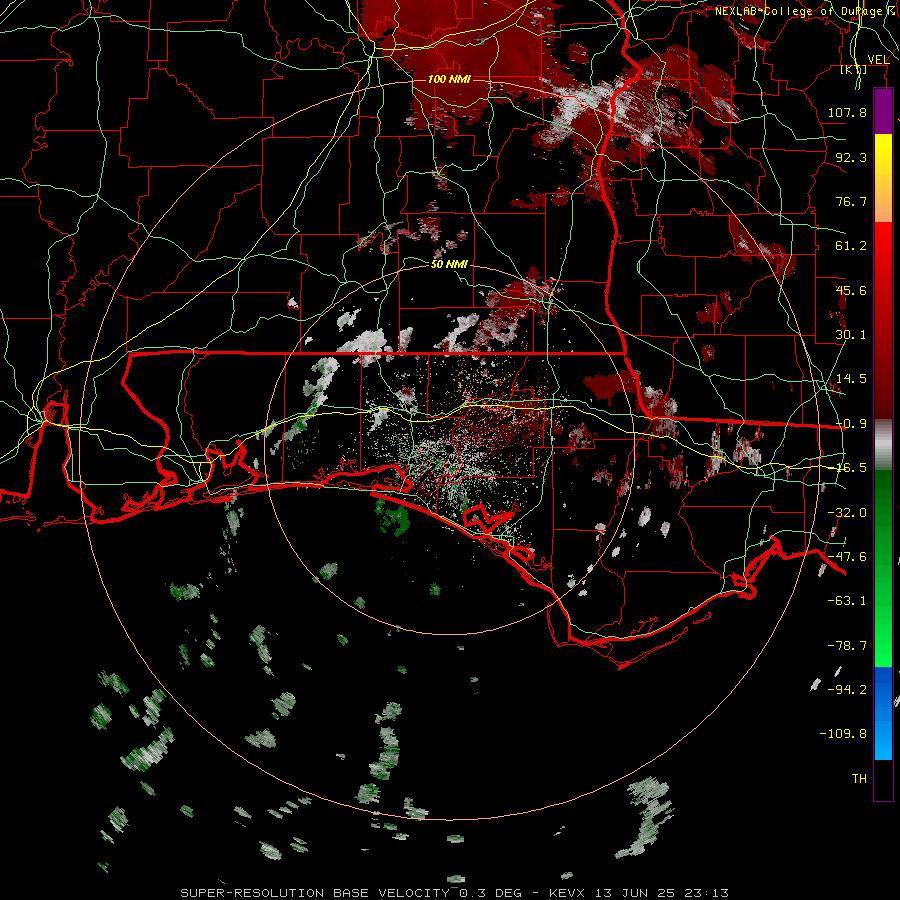Click the 92.3 velocity scale value
900x900 pixels.
click(851, 157)
